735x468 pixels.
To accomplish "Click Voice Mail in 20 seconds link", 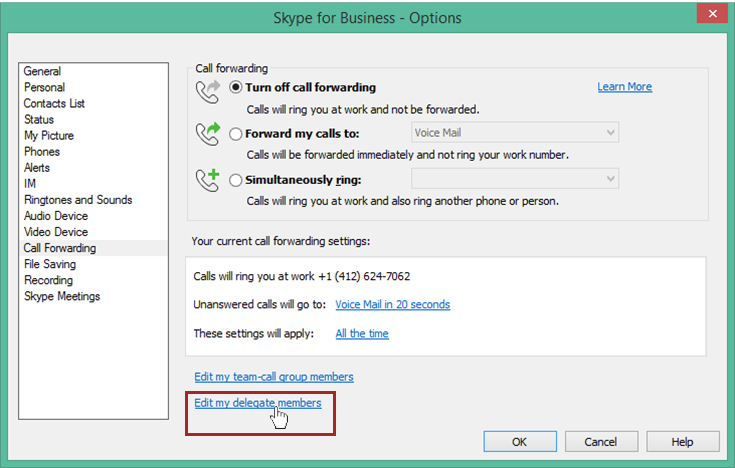I will pyautogui.click(x=392, y=304).
